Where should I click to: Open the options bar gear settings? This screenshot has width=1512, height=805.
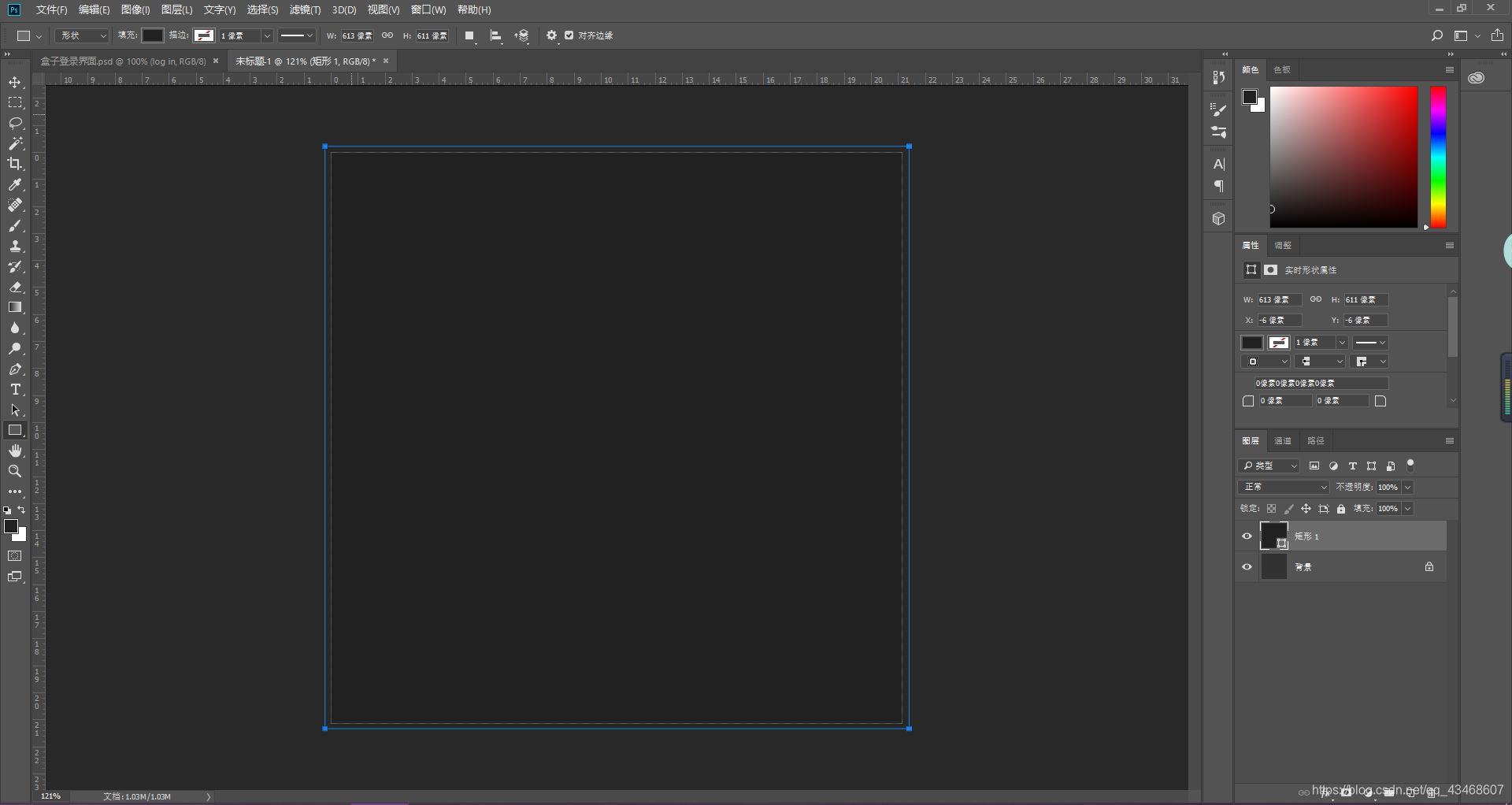[552, 35]
